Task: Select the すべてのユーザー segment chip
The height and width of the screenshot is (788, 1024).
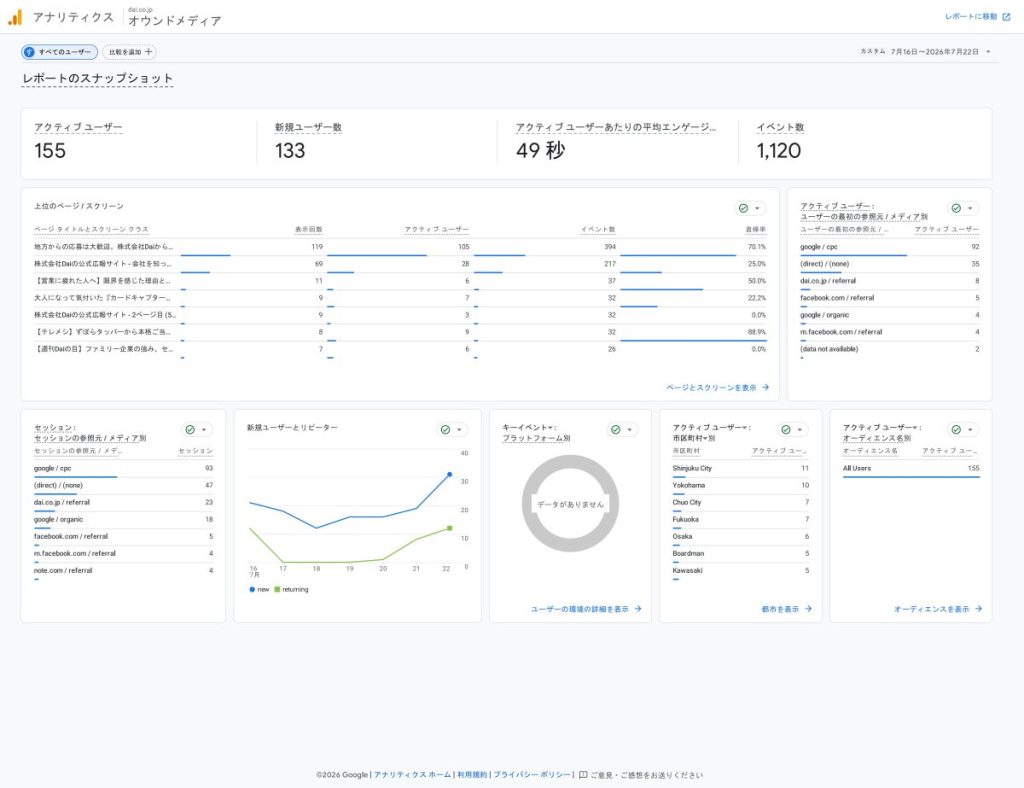Action: coord(59,52)
